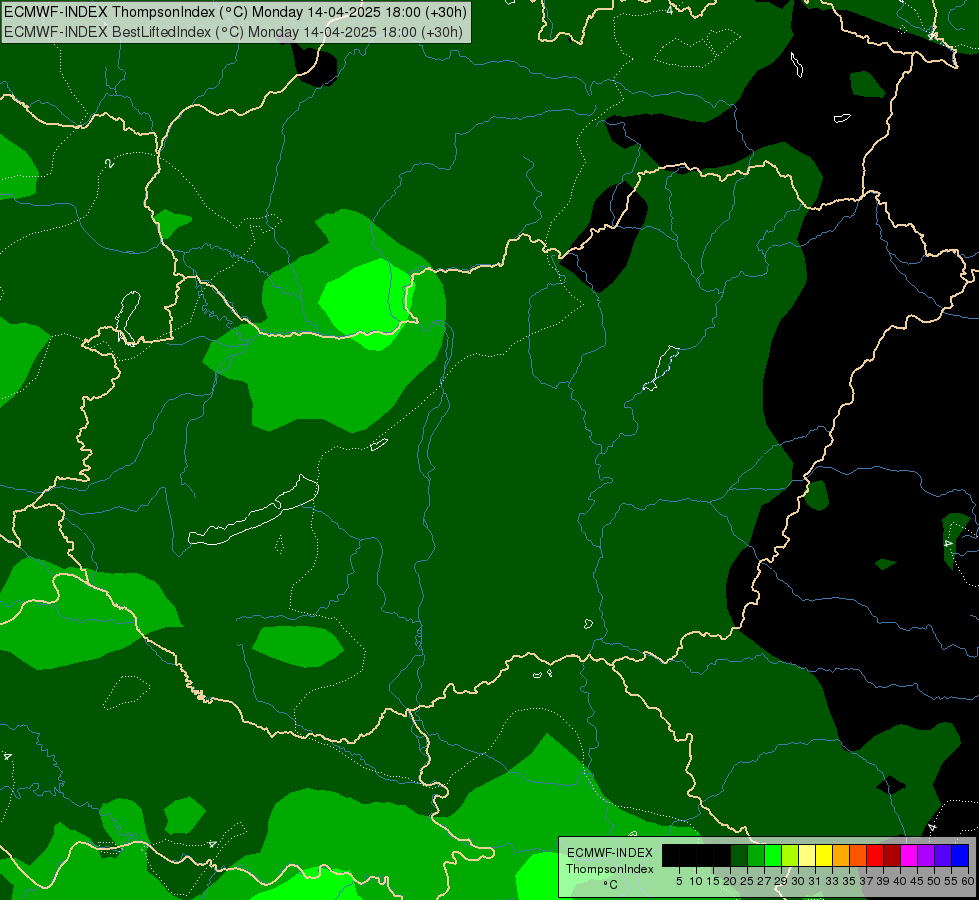Click the legend tick value 20
Viewport: 979px width, 900px height.
click(730, 881)
